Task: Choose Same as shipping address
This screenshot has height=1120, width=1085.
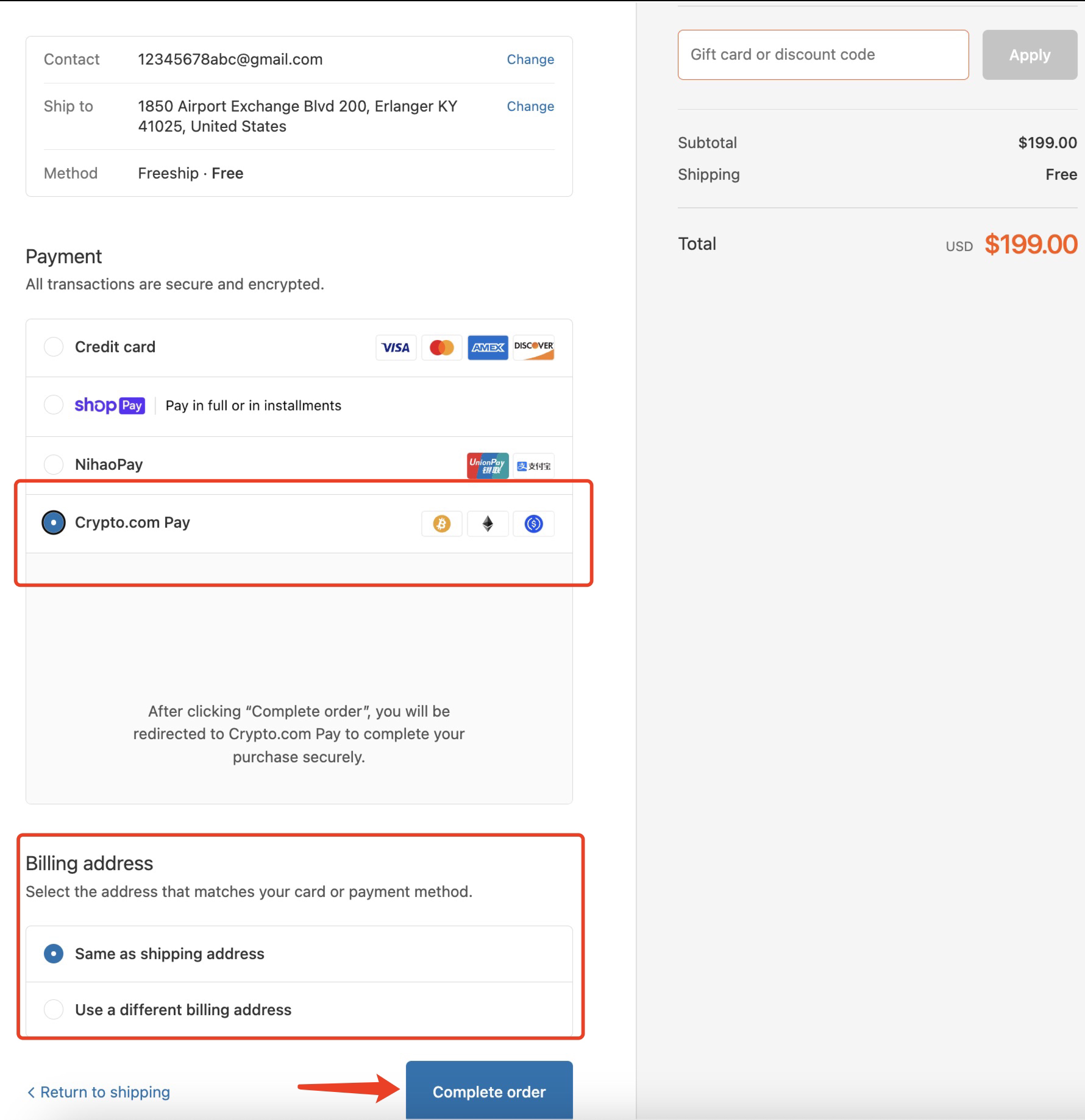Action: (54, 954)
